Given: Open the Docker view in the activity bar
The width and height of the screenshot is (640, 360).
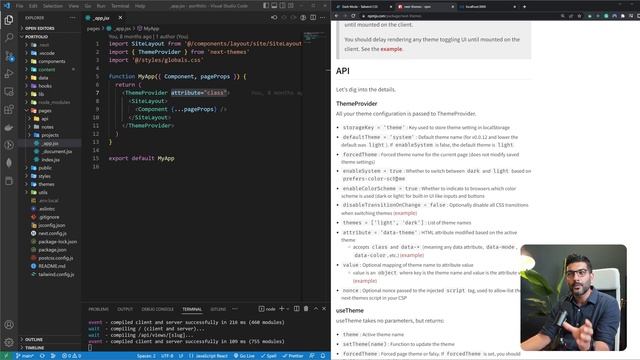Looking at the screenshot, I should (x=9, y=127).
